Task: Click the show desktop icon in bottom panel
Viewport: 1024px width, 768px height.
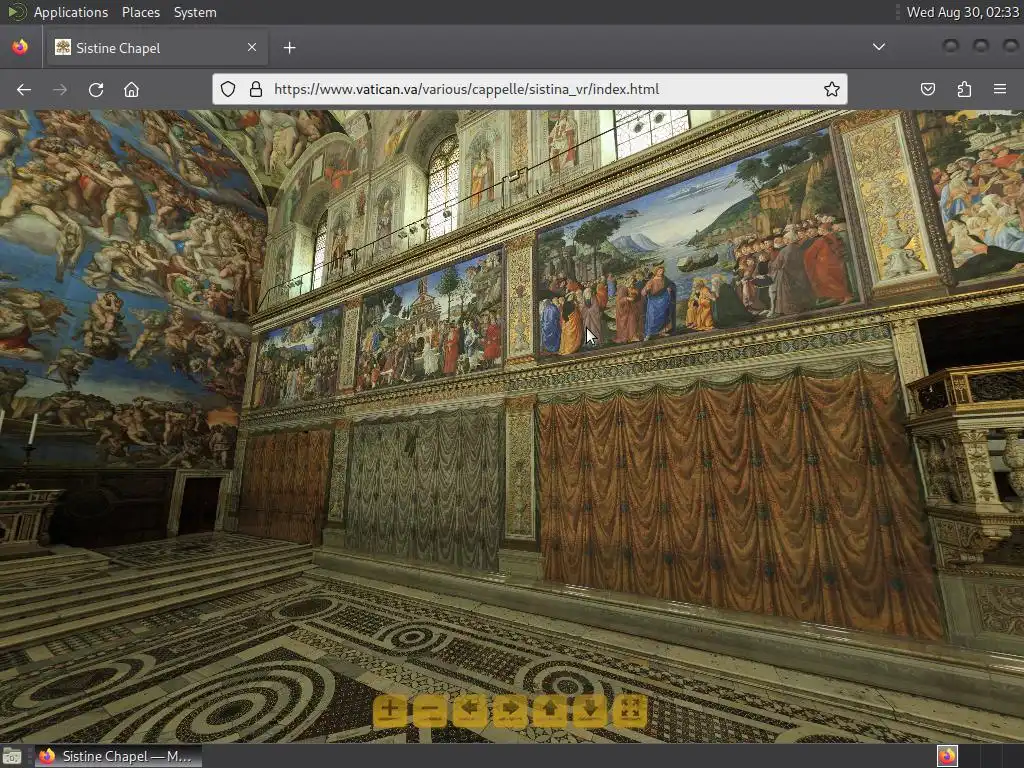Action: click(x=12, y=756)
